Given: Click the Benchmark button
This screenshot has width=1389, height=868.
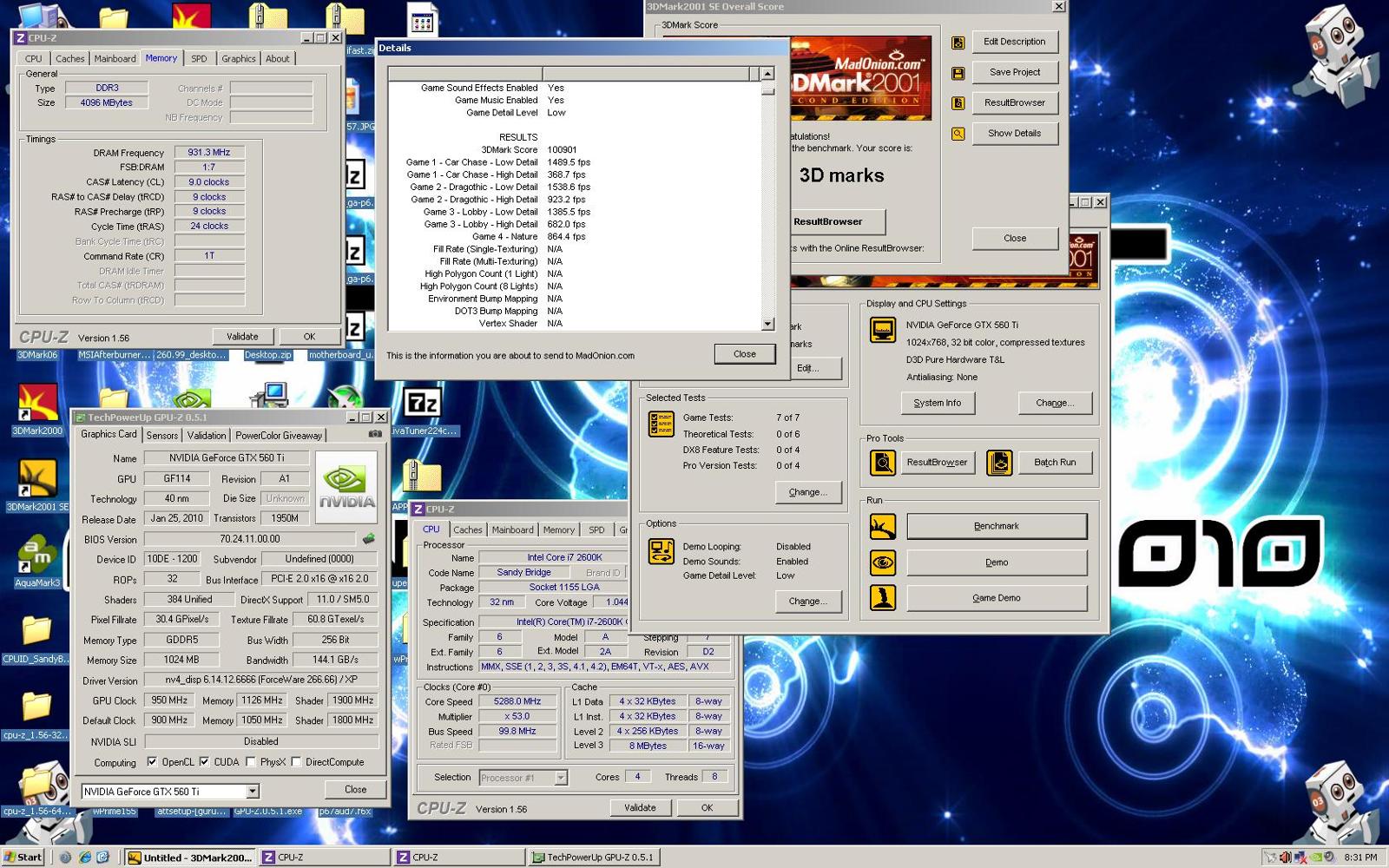Looking at the screenshot, I should click(x=997, y=526).
